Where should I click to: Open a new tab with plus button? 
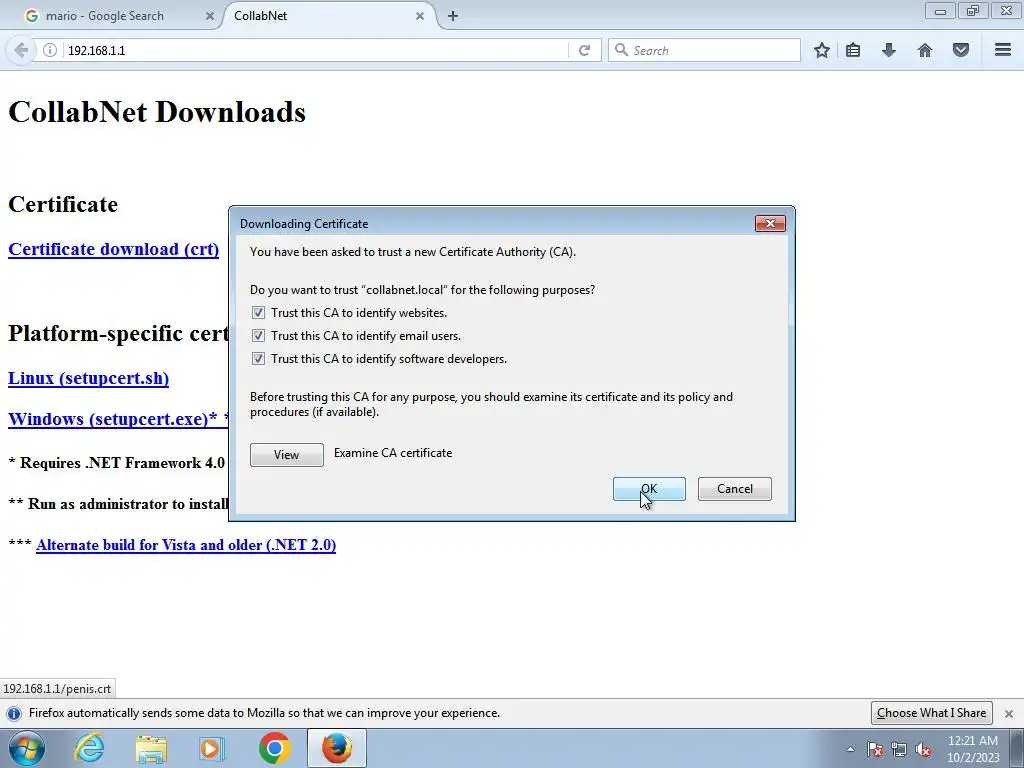pyautogui.click(x=453, y=16)
